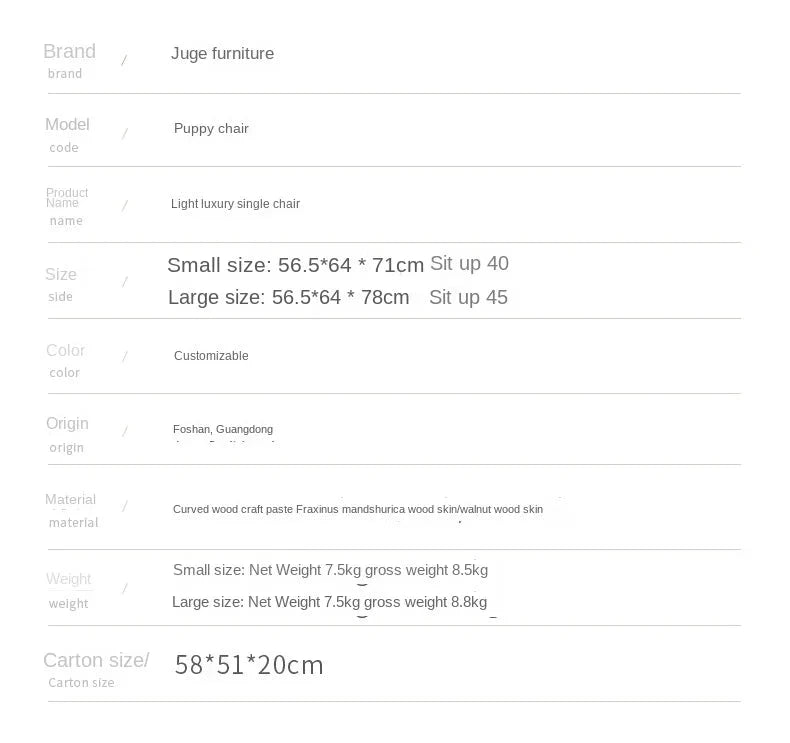The height and width of the screenshot is (743, 790).
Task: Select the Customizable color value
Action: pyautogui.click(x=211, y=356)
